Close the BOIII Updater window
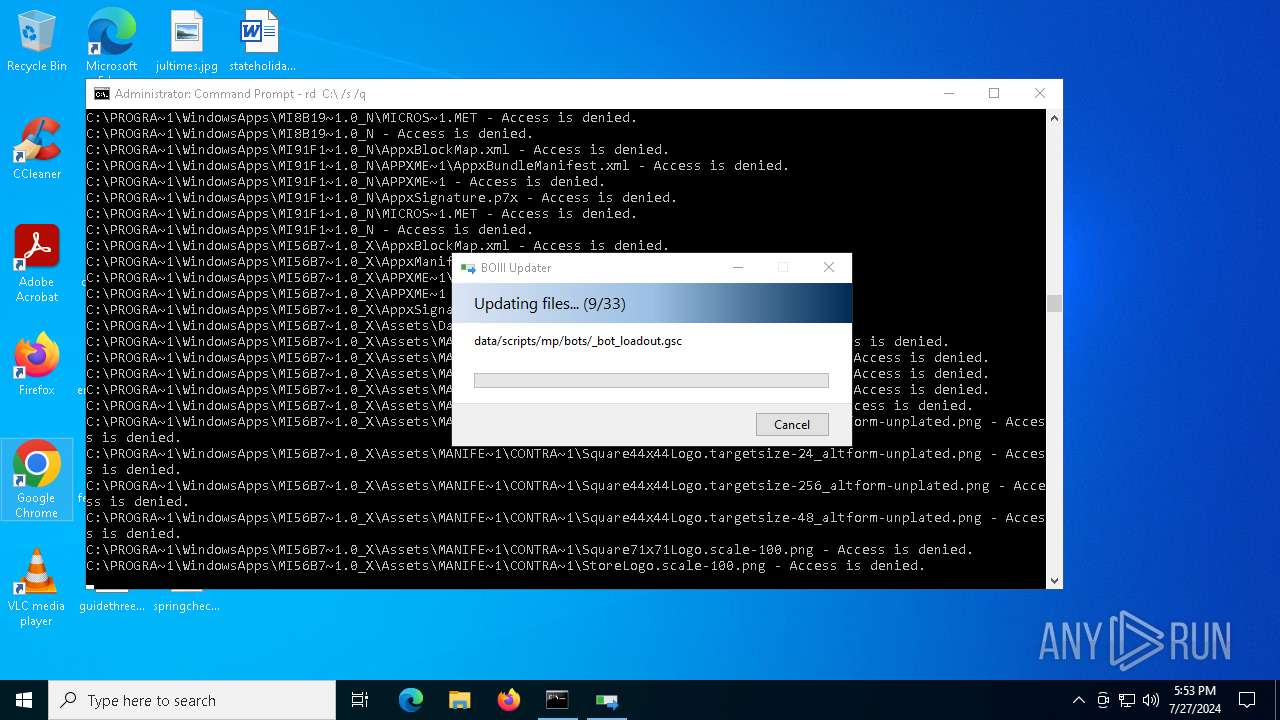This screenshot has width=1280, height=720. 828,267
